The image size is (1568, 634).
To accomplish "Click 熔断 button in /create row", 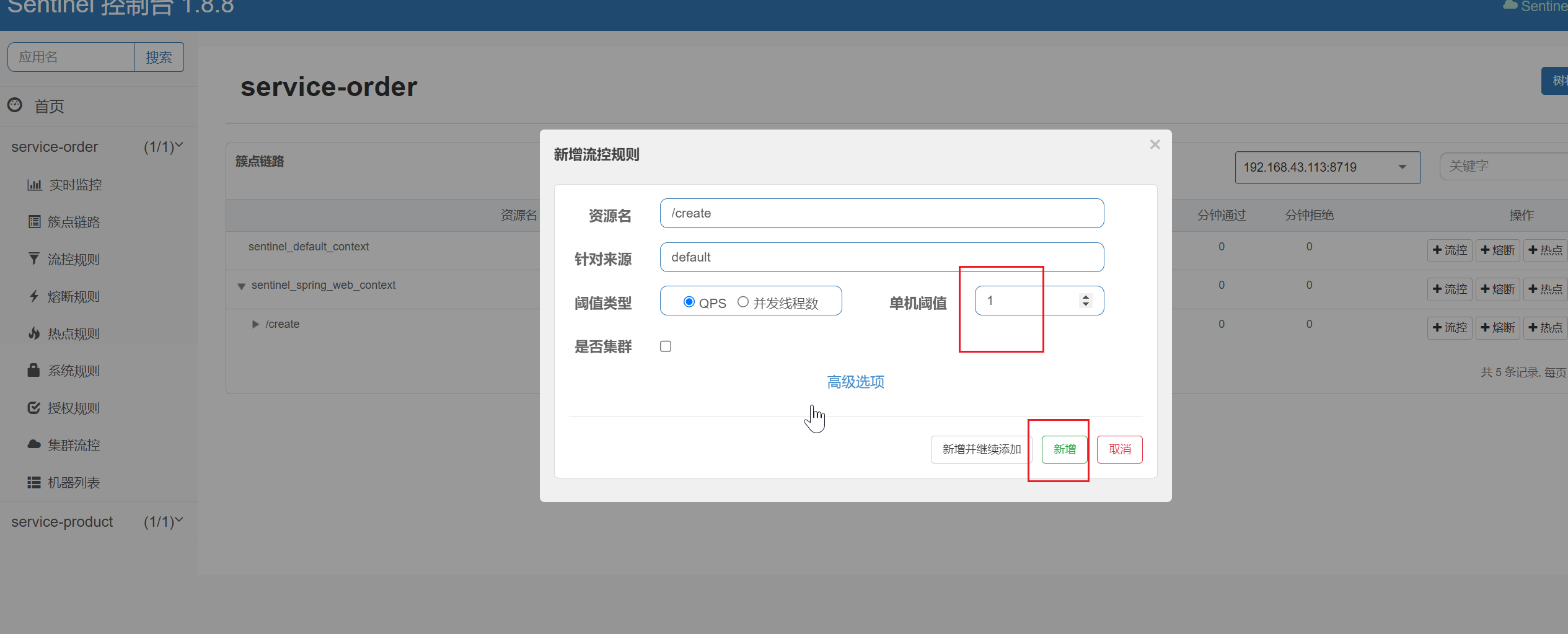I will [x=1497, y=328].
